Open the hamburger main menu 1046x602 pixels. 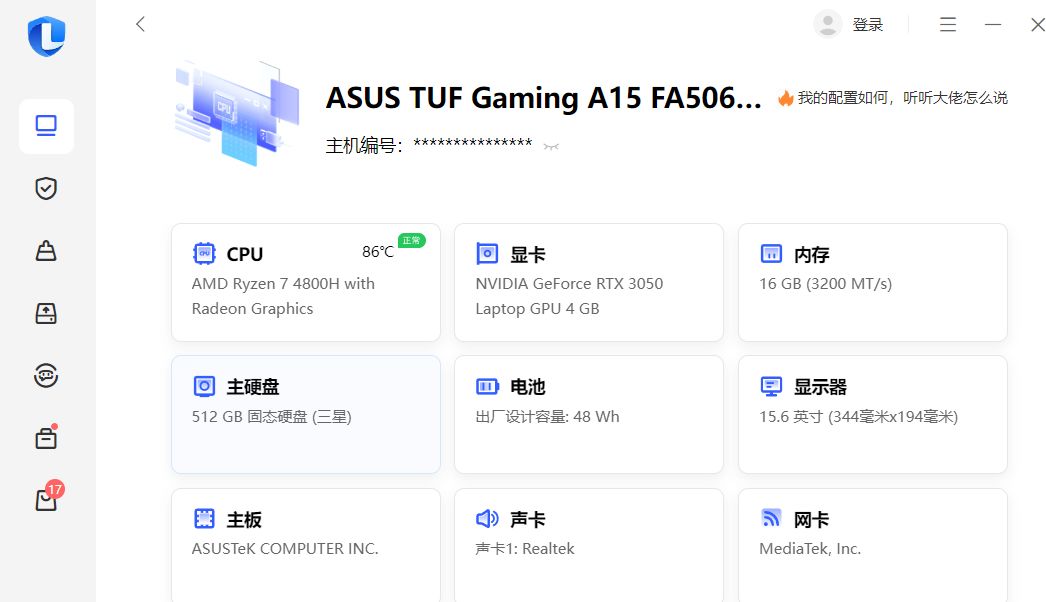(948, 25)
